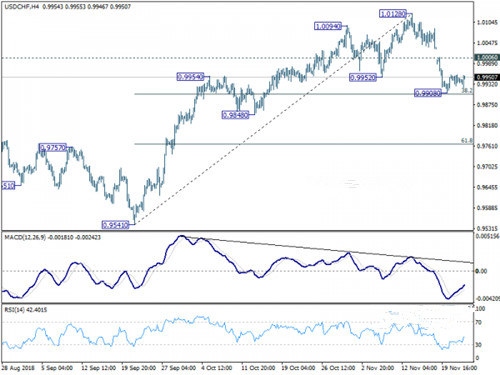Click the 19 Nov 16:00 time marker
Screen dimensions: 500x375
[459, 368]
